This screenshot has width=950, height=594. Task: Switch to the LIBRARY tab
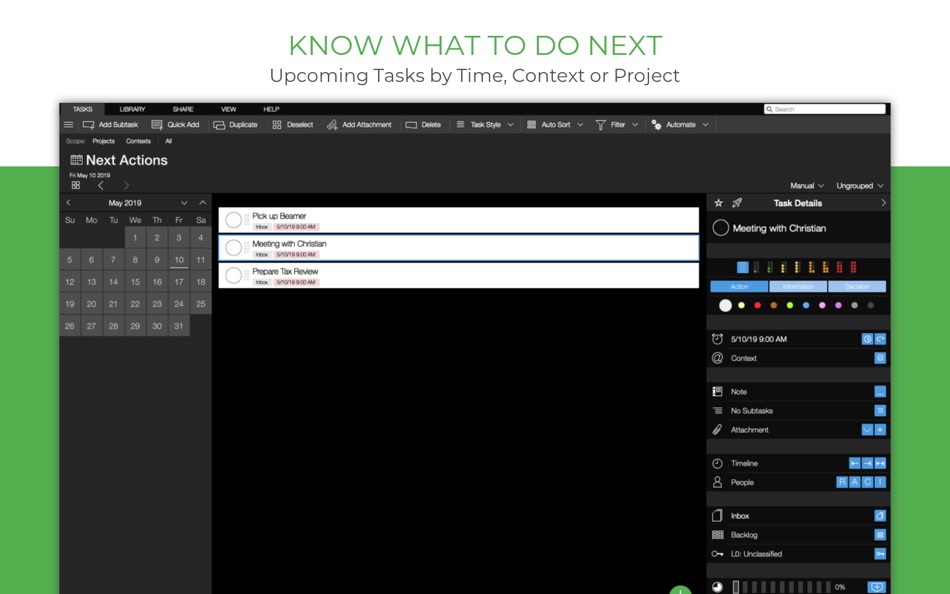pos(132,109)
